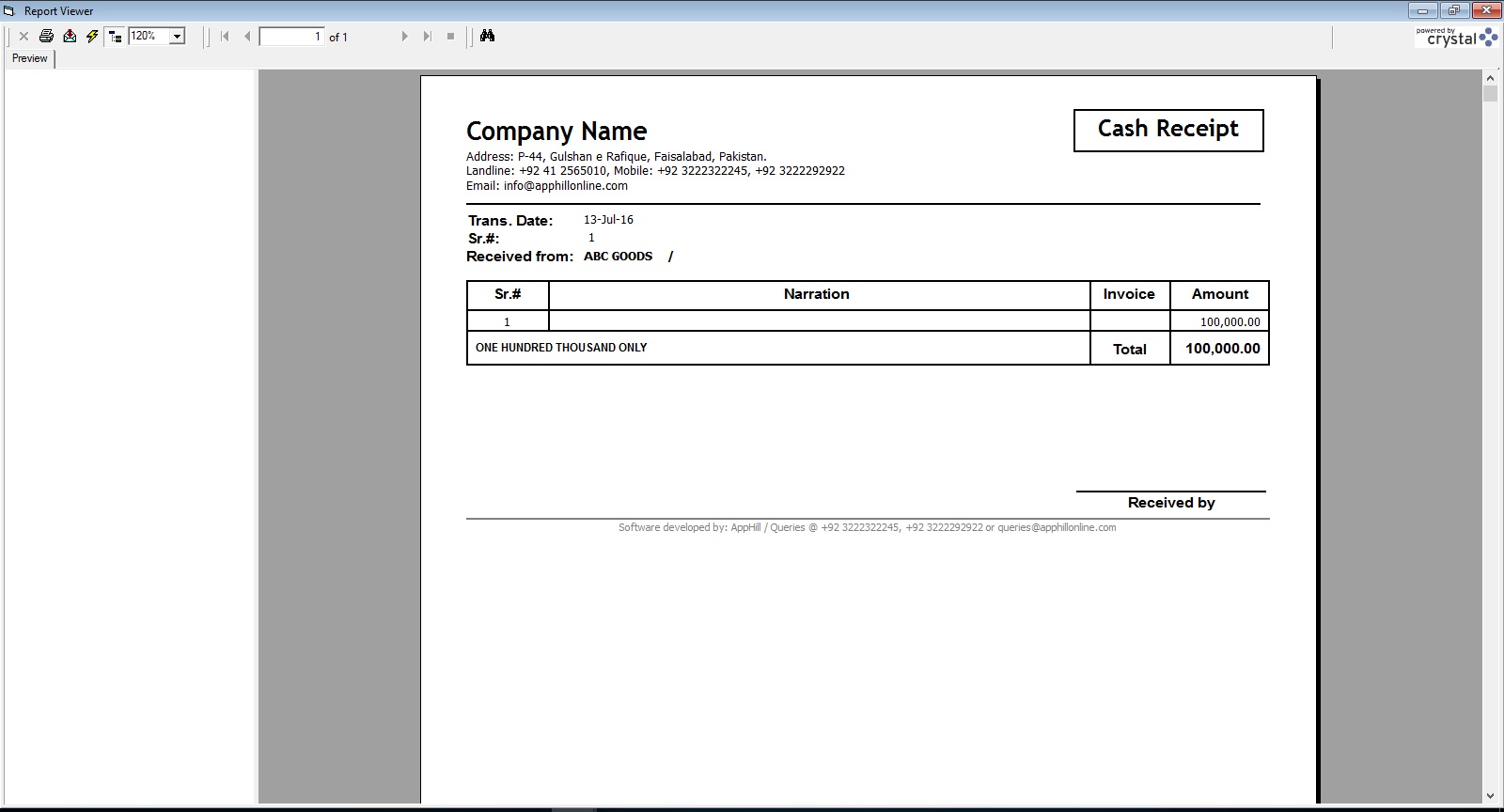Go to the first page arrow
The height and width of the screenshot is (812, 1504).
click(225, 37)
